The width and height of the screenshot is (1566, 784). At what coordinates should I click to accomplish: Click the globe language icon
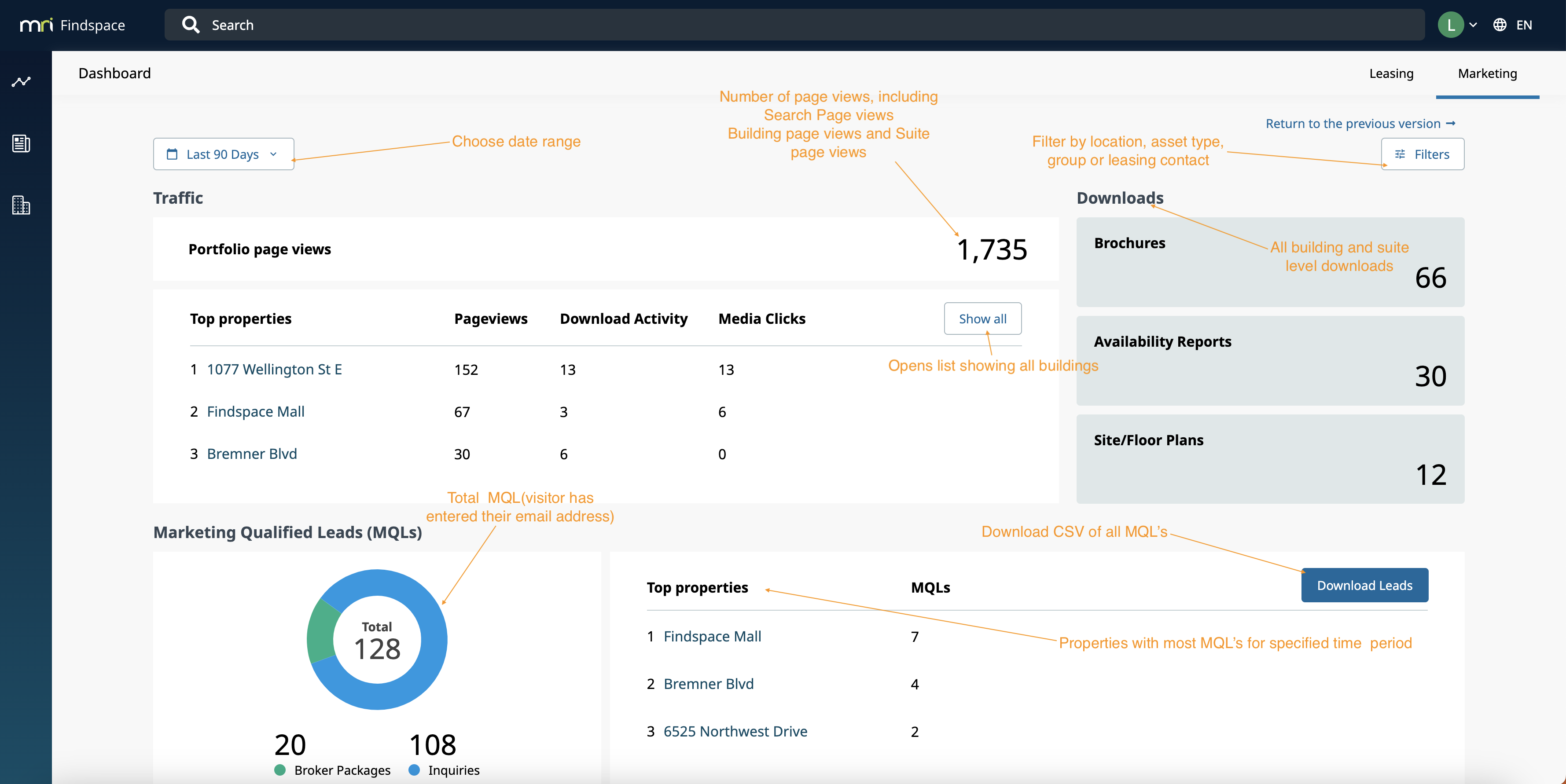pyautogui.click(x=1500, y=25)
